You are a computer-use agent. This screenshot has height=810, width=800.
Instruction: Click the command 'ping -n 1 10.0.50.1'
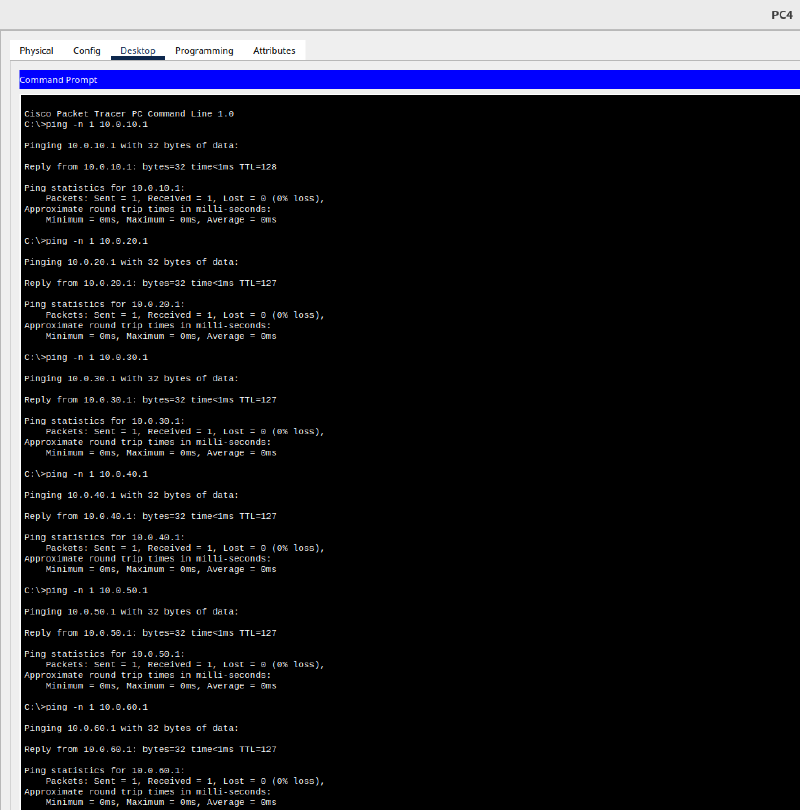pos(97,590)
